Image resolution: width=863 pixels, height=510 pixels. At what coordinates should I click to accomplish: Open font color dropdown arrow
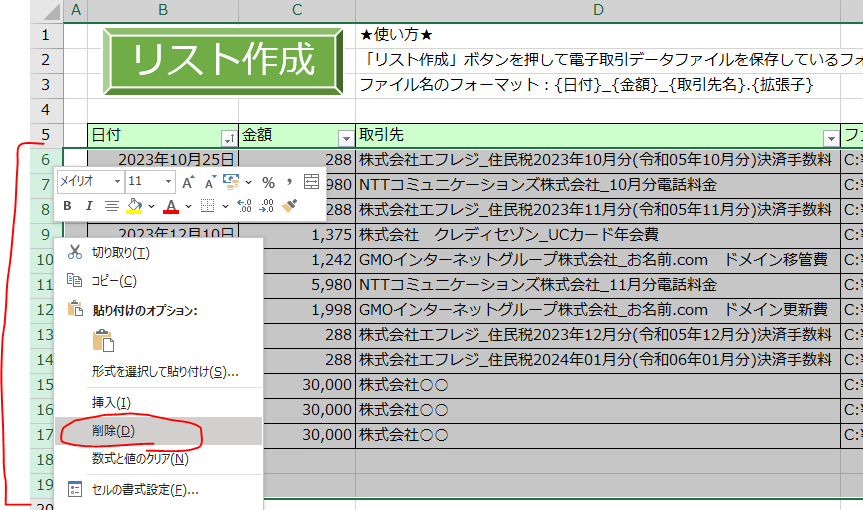coord(188,206)
